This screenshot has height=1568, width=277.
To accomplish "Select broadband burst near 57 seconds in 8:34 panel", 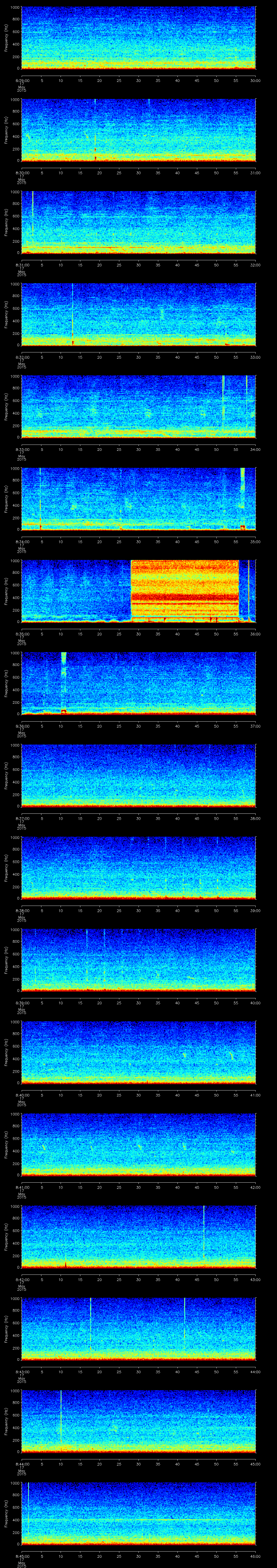I will pos(243,496).
